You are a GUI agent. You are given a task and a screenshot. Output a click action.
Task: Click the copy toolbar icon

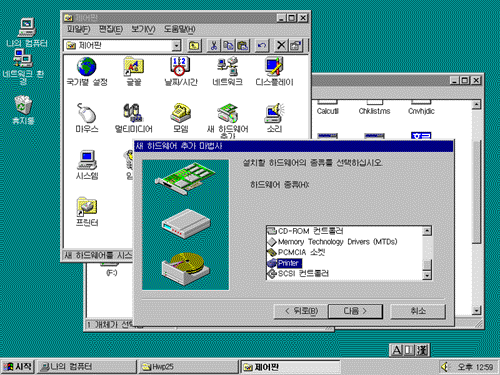coord(228,45)
